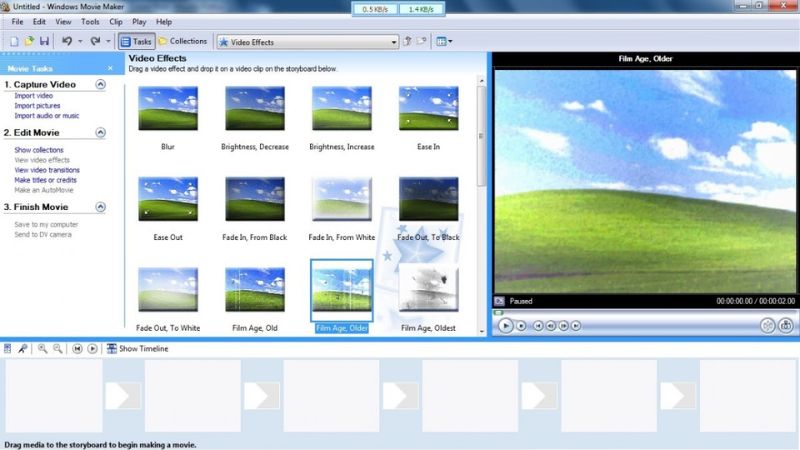Open the Views dropdown button
Screen dimensions: 800x450
[444, 41]
